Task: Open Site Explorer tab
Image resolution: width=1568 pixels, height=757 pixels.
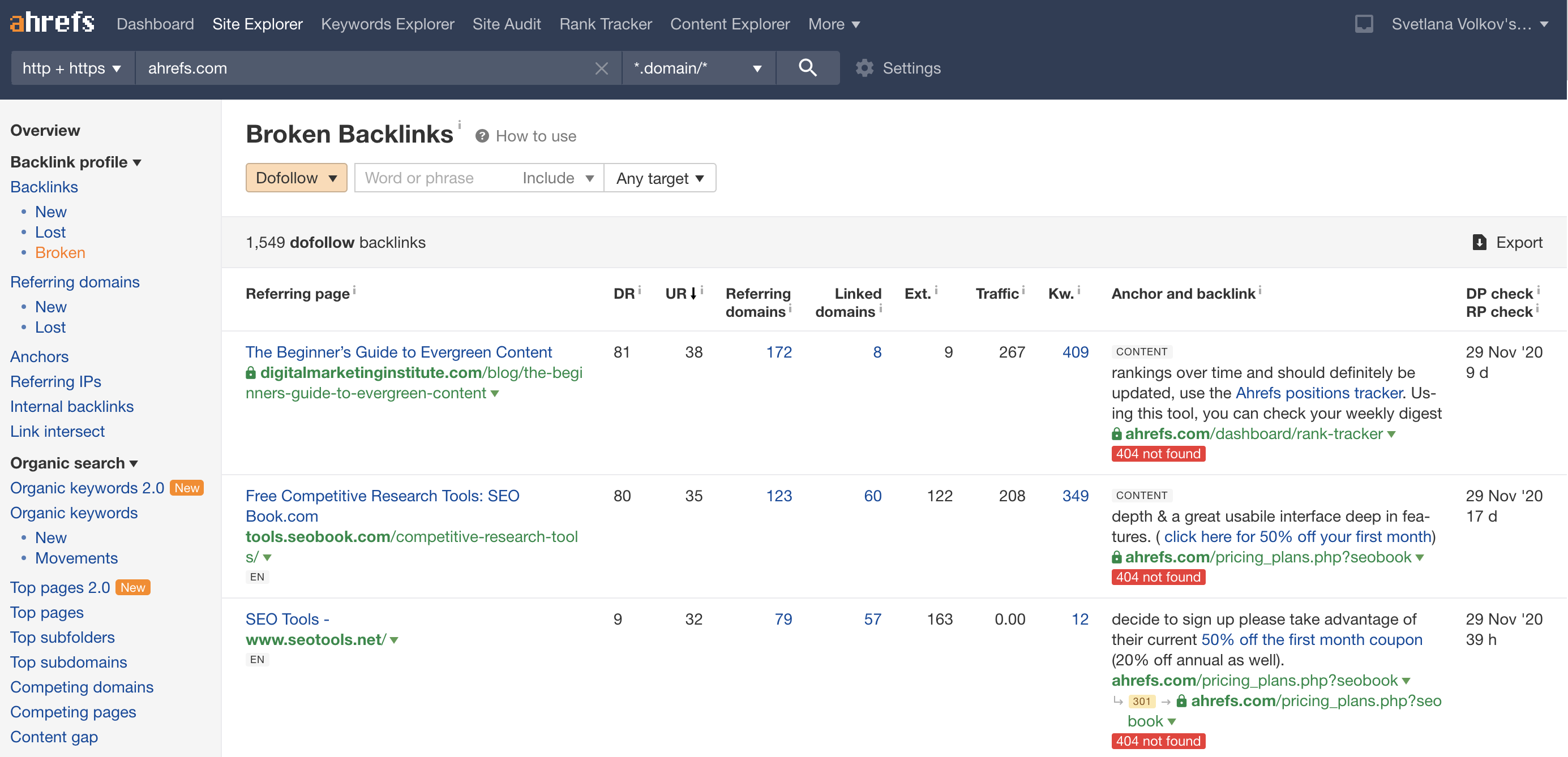Action: 258,24
